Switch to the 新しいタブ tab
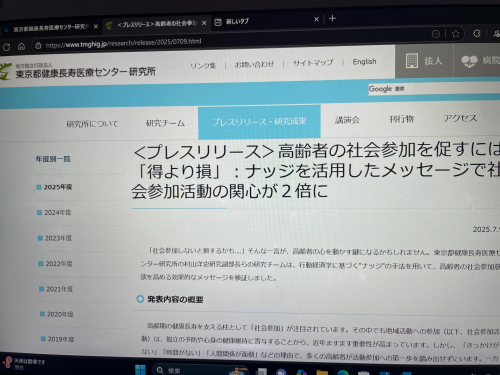 pyautogui.click(x=237, y=22)
